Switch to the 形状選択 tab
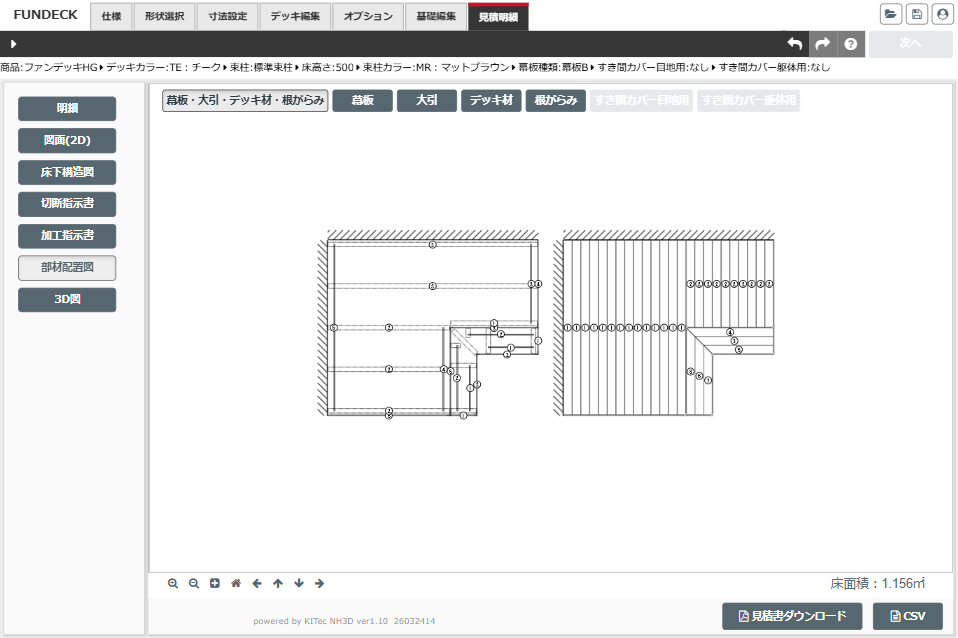This screenshot has width=958, height=638. pos(164,16)
